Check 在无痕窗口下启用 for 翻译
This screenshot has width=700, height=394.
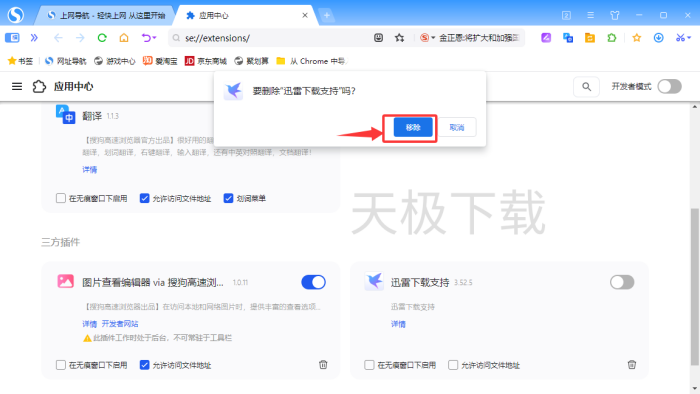61,198
